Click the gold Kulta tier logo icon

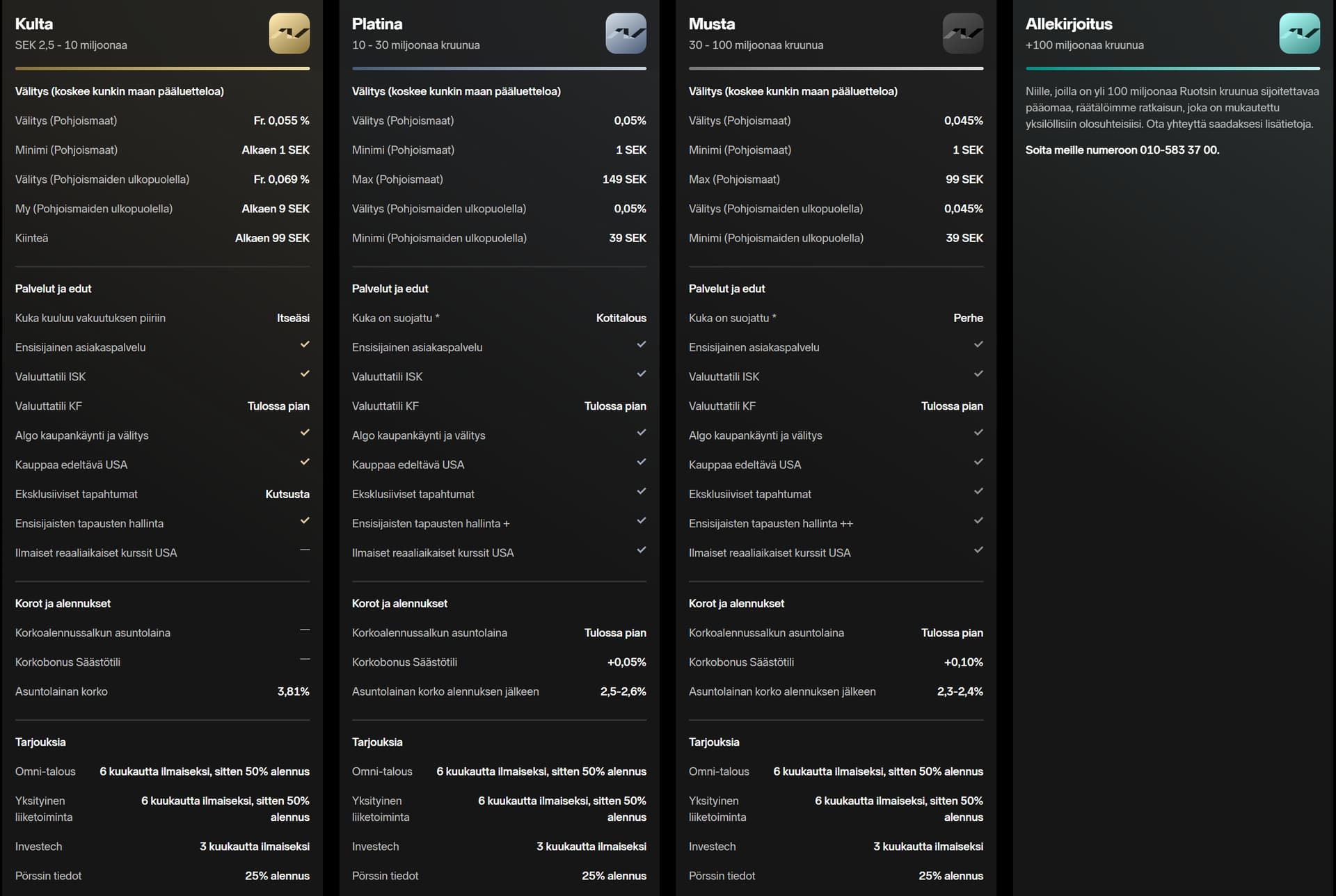point(289,33)
